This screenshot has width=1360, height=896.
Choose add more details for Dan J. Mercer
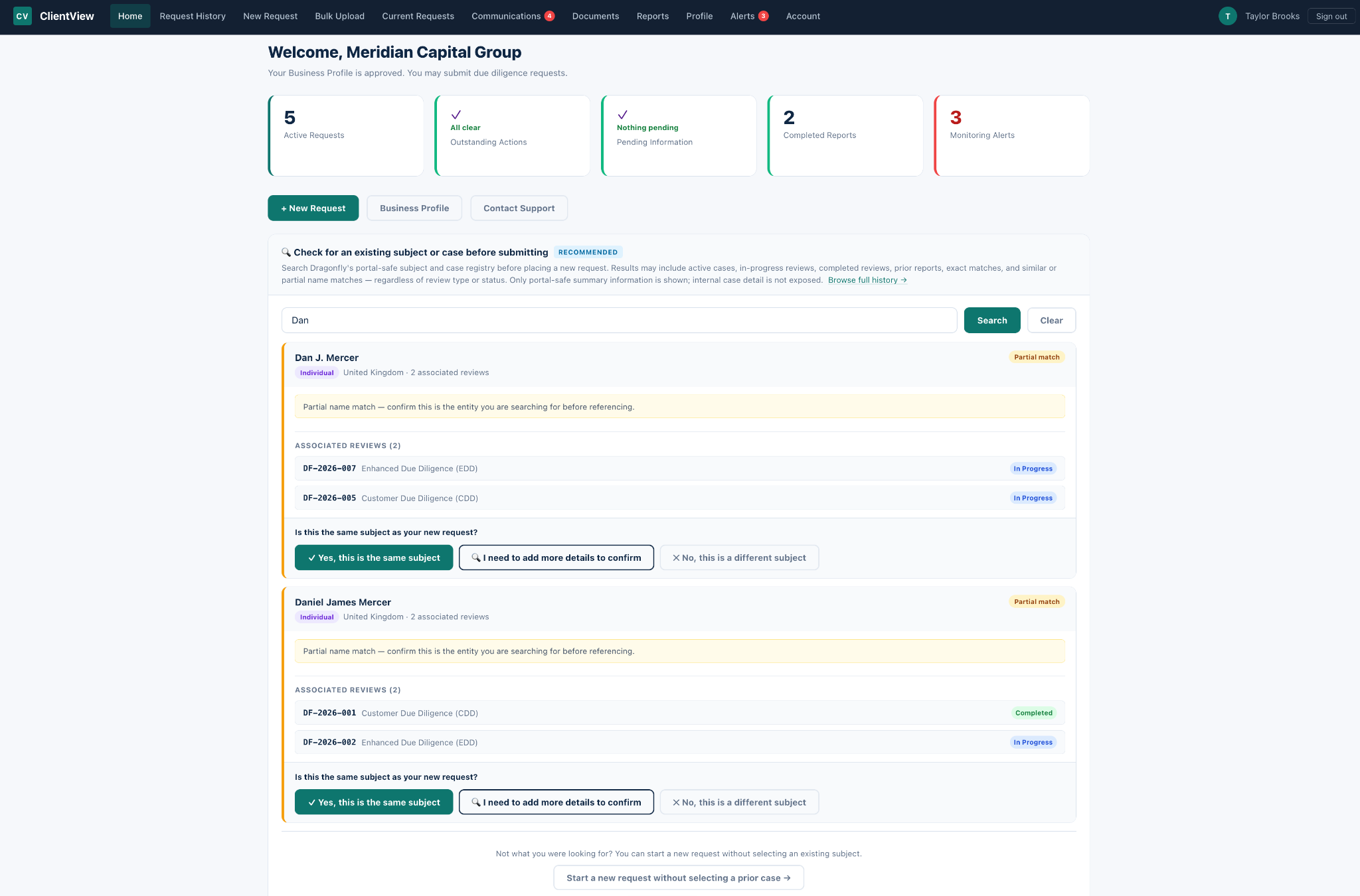tap(556, 558)
